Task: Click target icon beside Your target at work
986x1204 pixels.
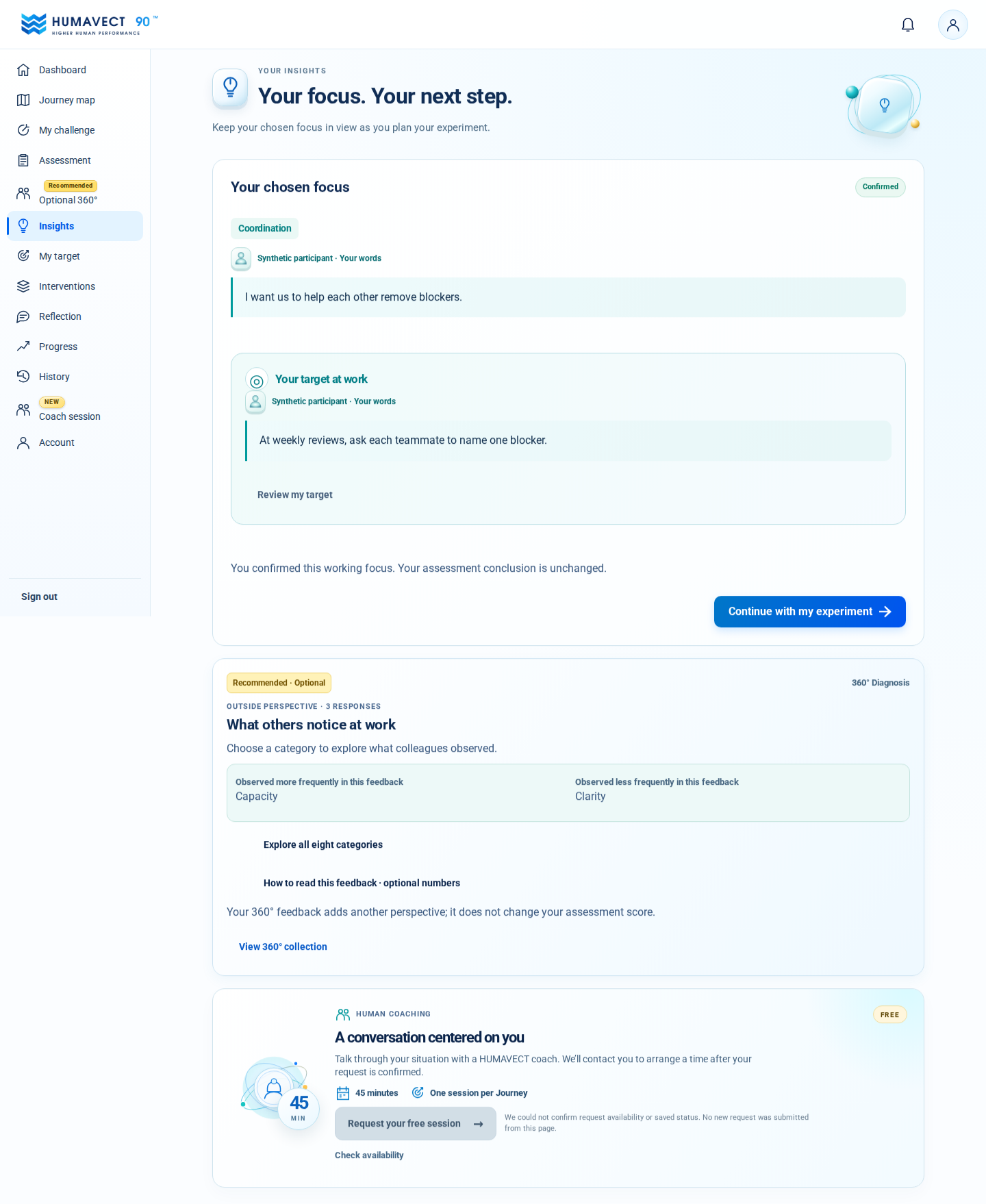Action: point(257,381)
